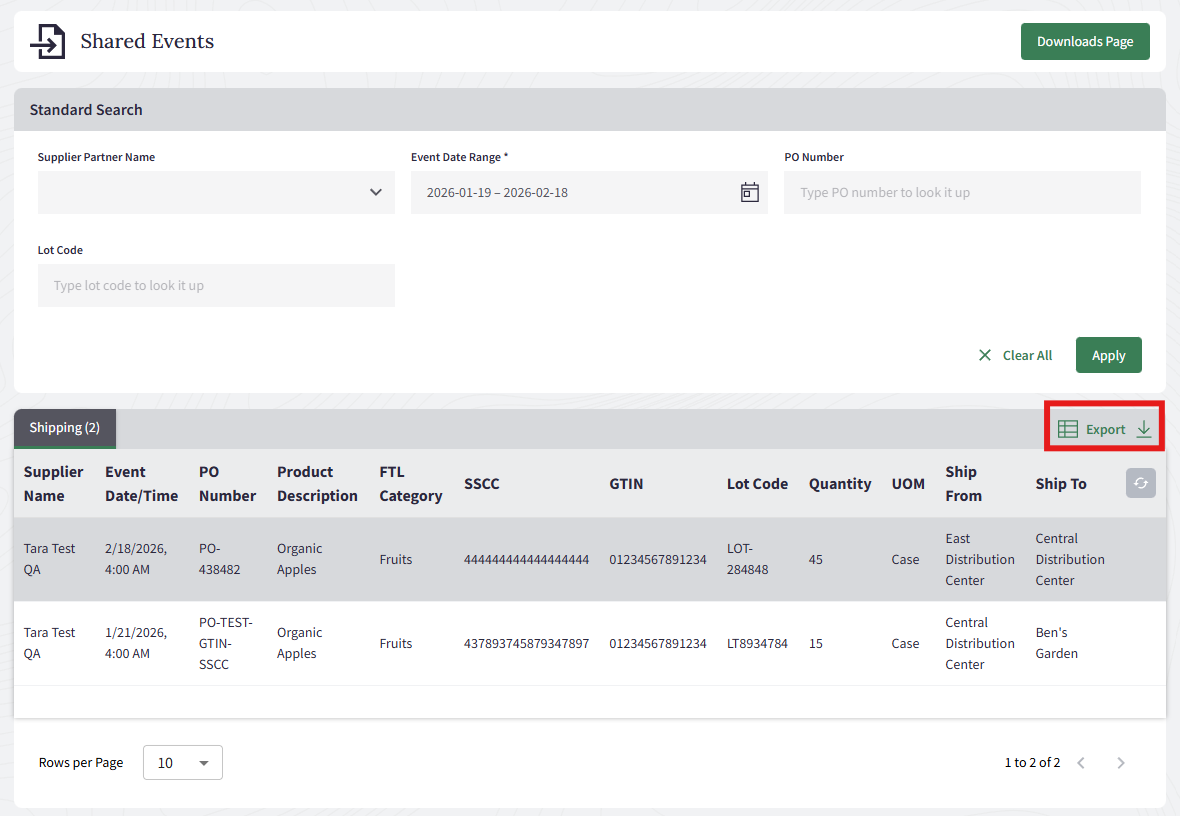Image resolution: width=1180 pixels, height=816 pixels.
Task: Click the Export download arrow icon
Action: point(1144,429)
